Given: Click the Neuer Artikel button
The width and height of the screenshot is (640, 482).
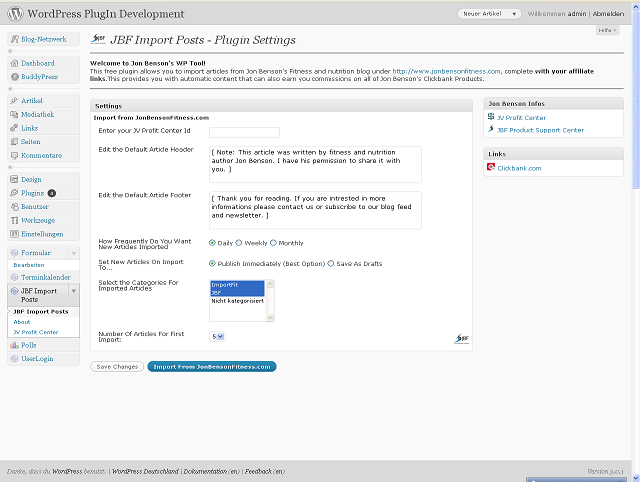Looking at the screenshot, I should tap(483, 14).
